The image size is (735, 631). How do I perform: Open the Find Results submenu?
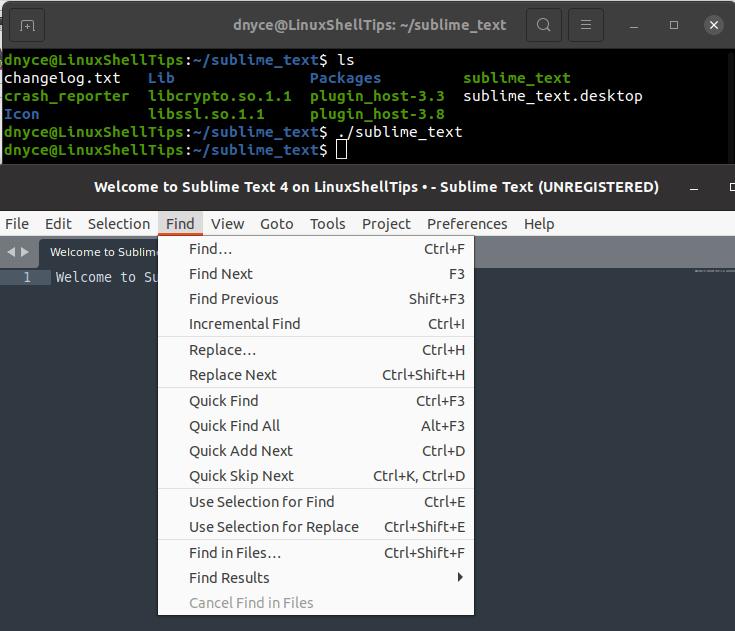(316, 578)
